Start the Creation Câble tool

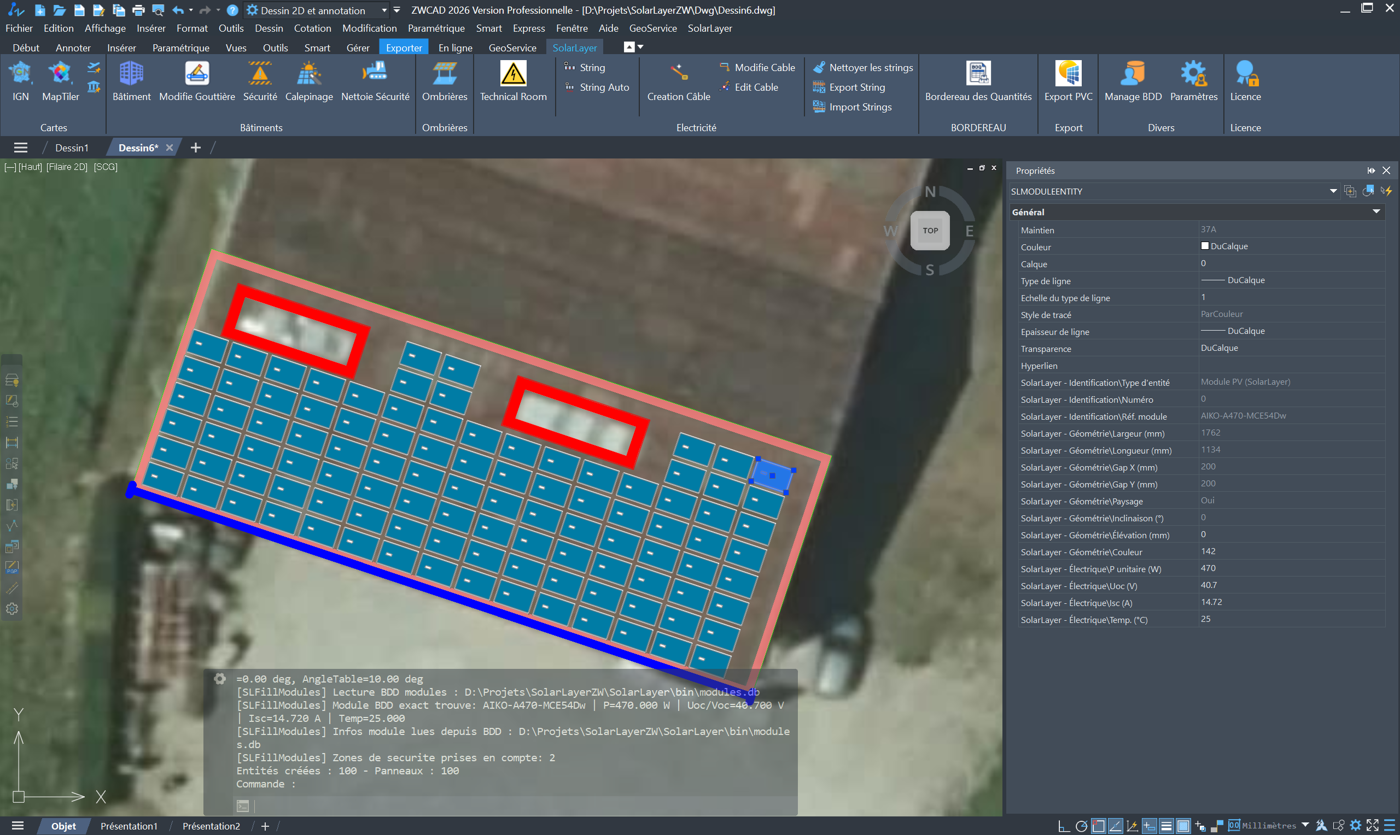679,80
